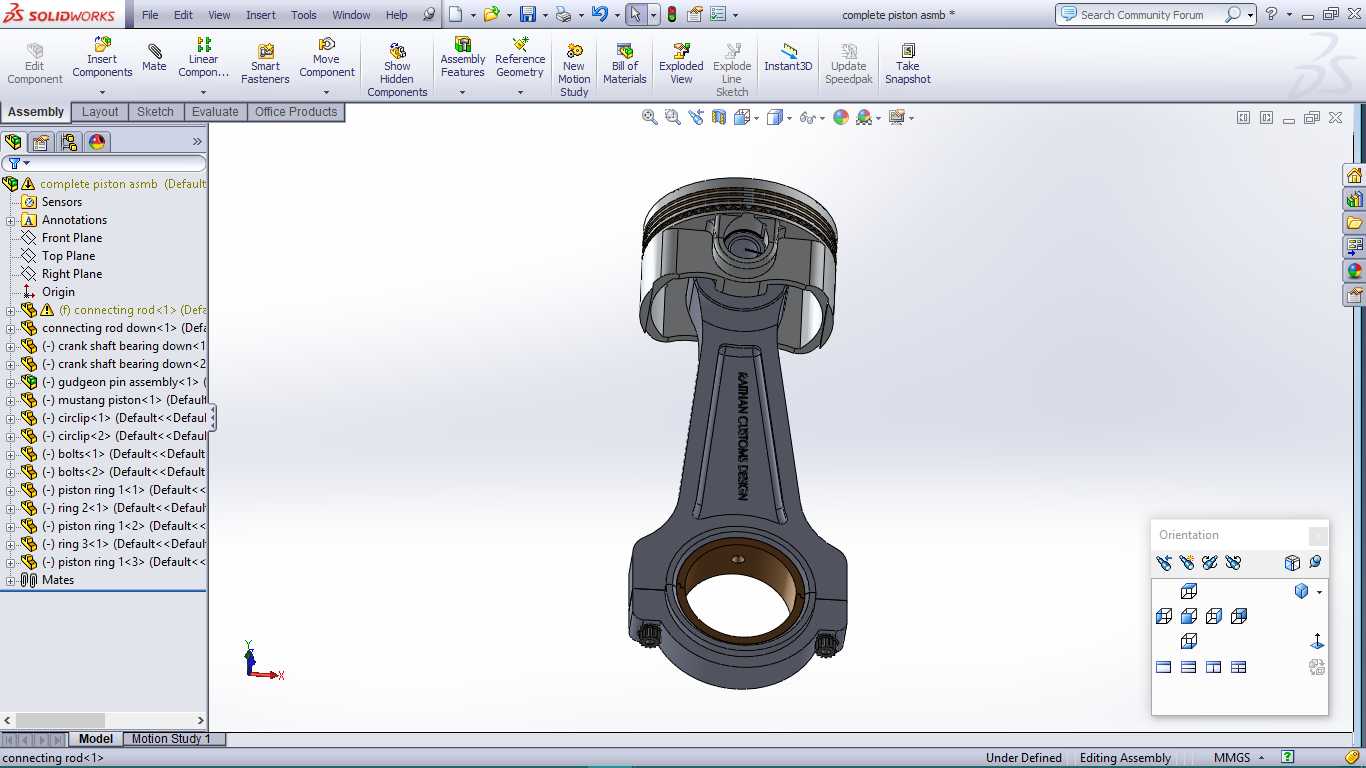1366x768 pixels.
Task: Open the ConfigurationManager panel tab
Action: tap(68, 142)
